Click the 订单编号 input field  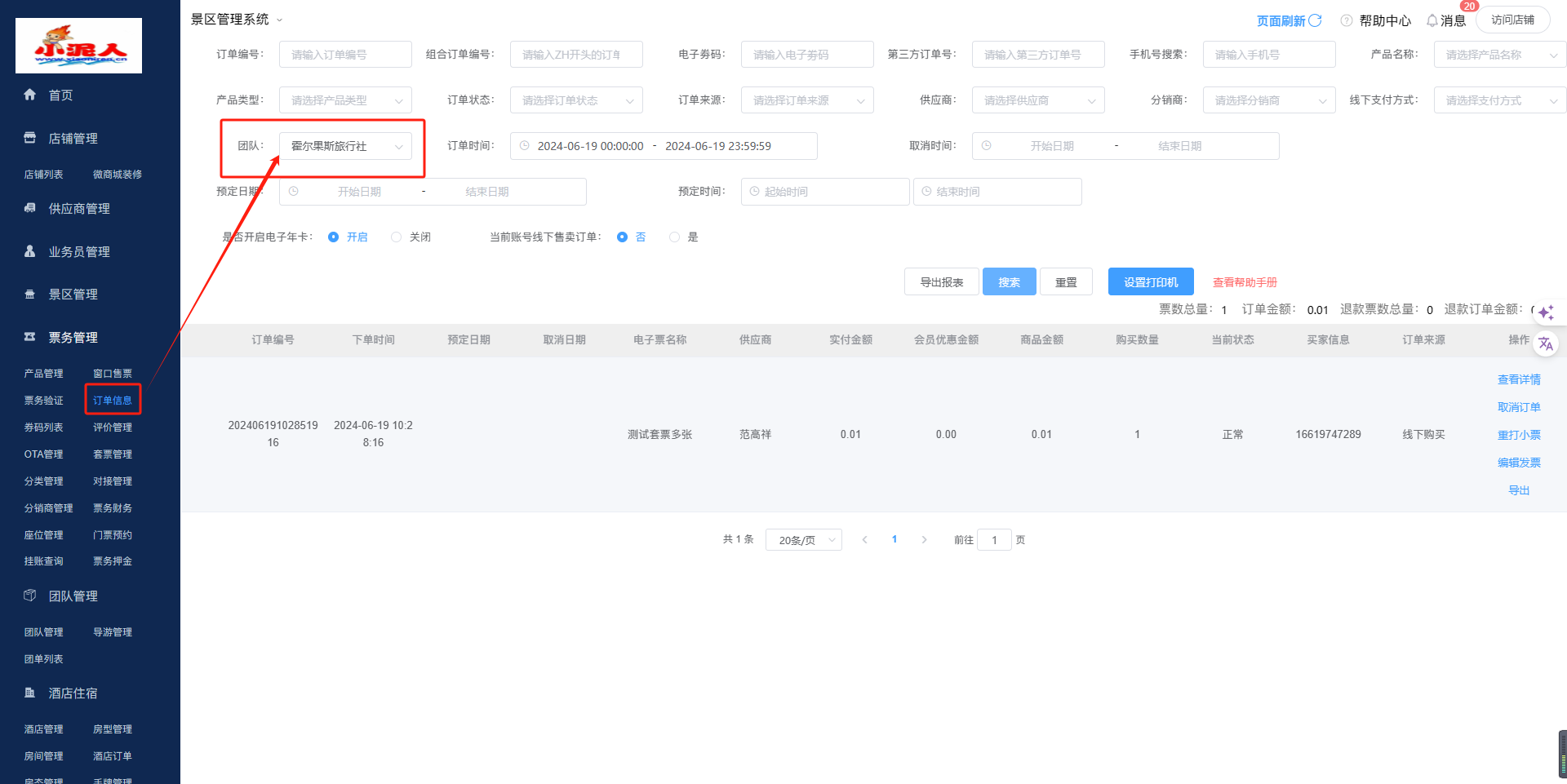(345, 55)
